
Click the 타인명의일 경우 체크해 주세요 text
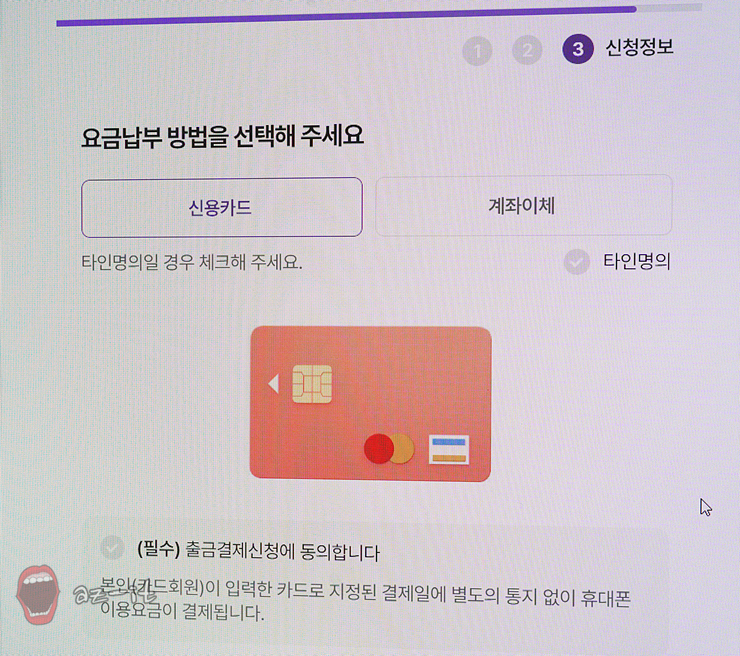(192, 262)
